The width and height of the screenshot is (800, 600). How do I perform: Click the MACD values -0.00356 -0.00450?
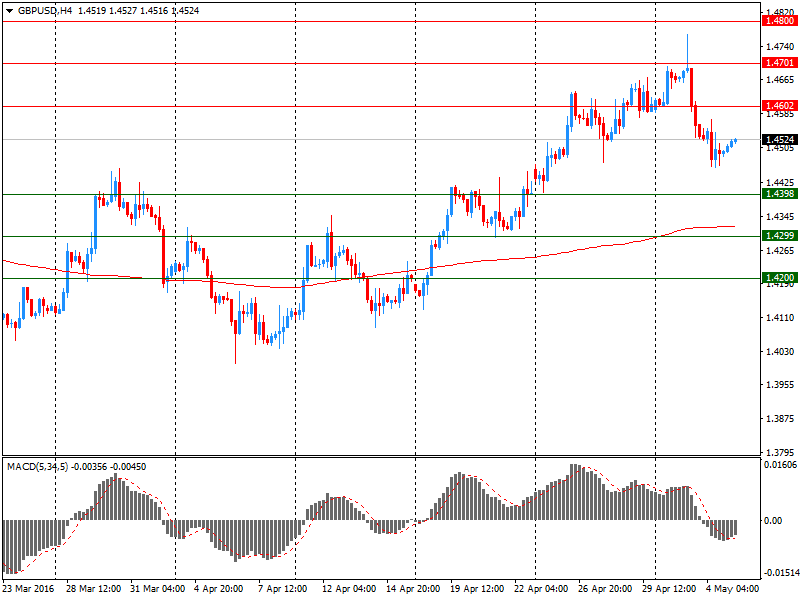(109, 467)
